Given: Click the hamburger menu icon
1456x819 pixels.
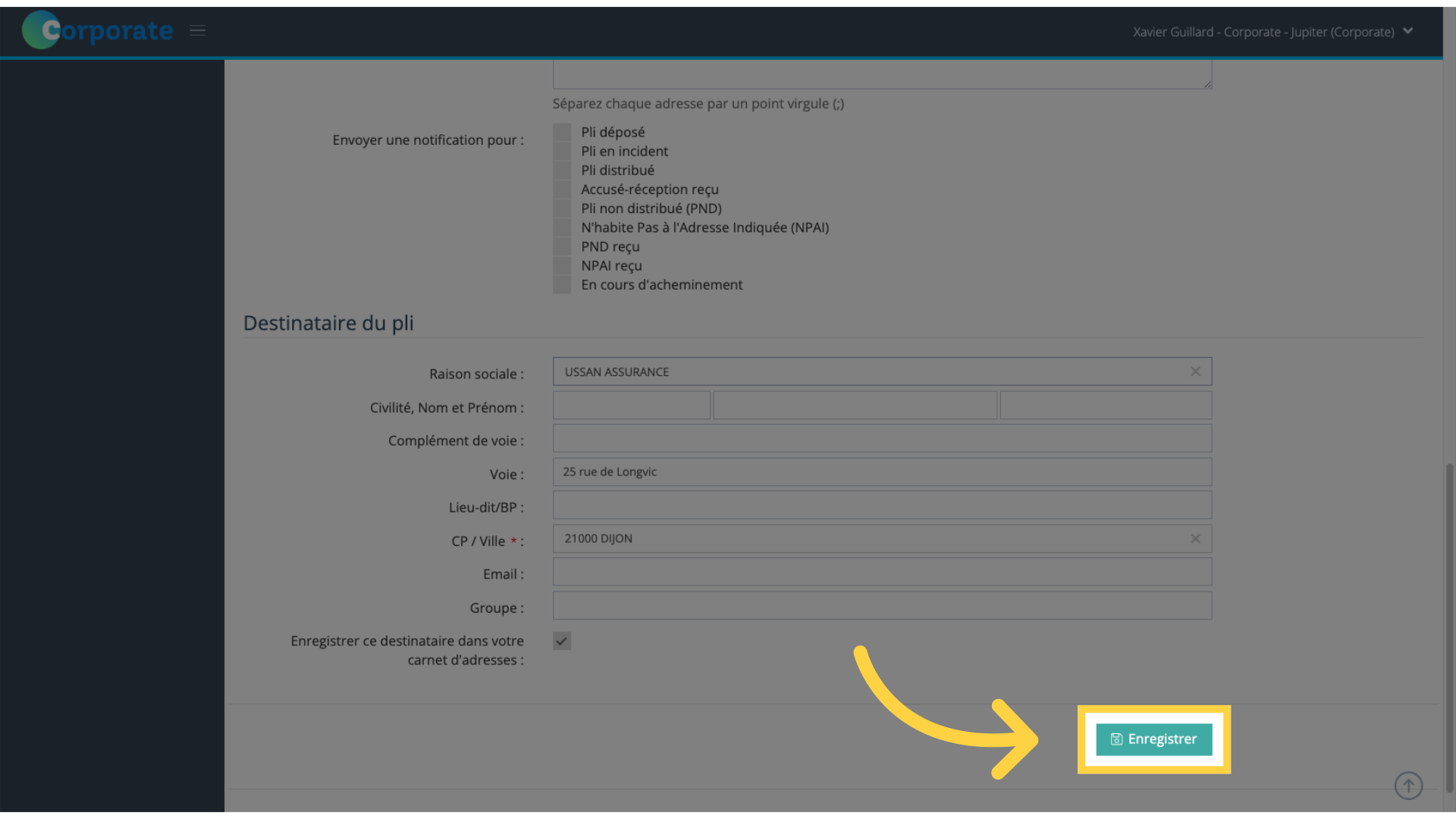Looking at the screenshot, I should [197, 30].
